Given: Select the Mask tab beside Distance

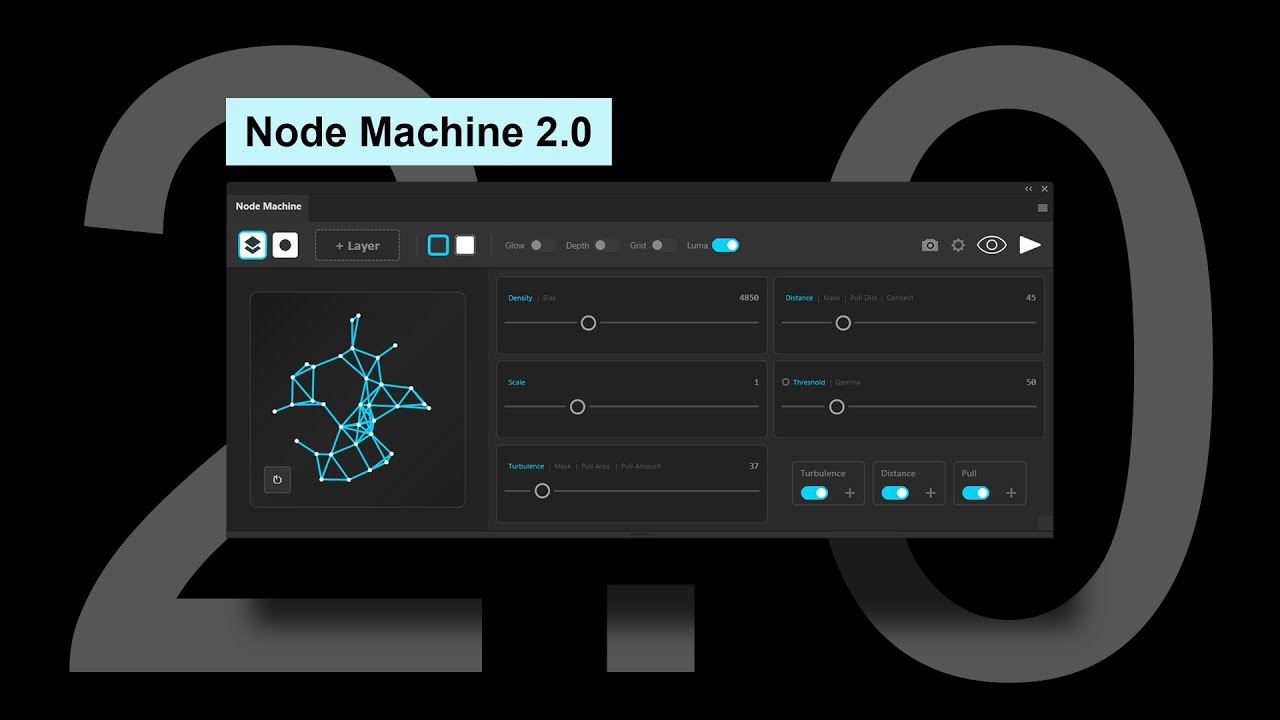Looking at the screenshot, I should pyautogui.click(x=832, y=298).
